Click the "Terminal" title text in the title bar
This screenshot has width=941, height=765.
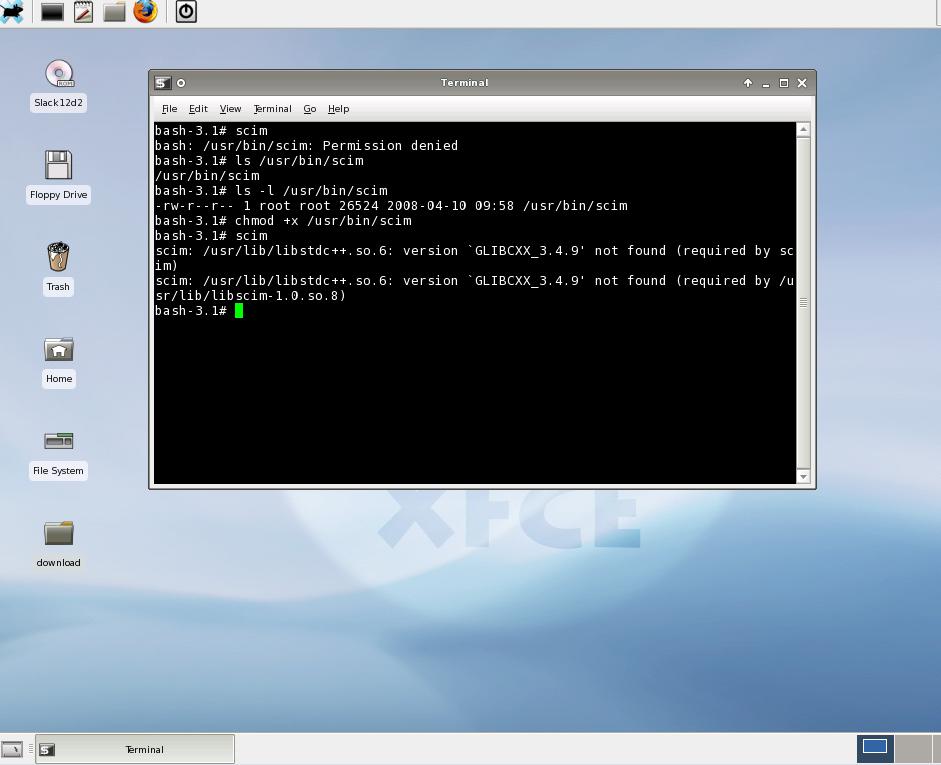[464, 83]
